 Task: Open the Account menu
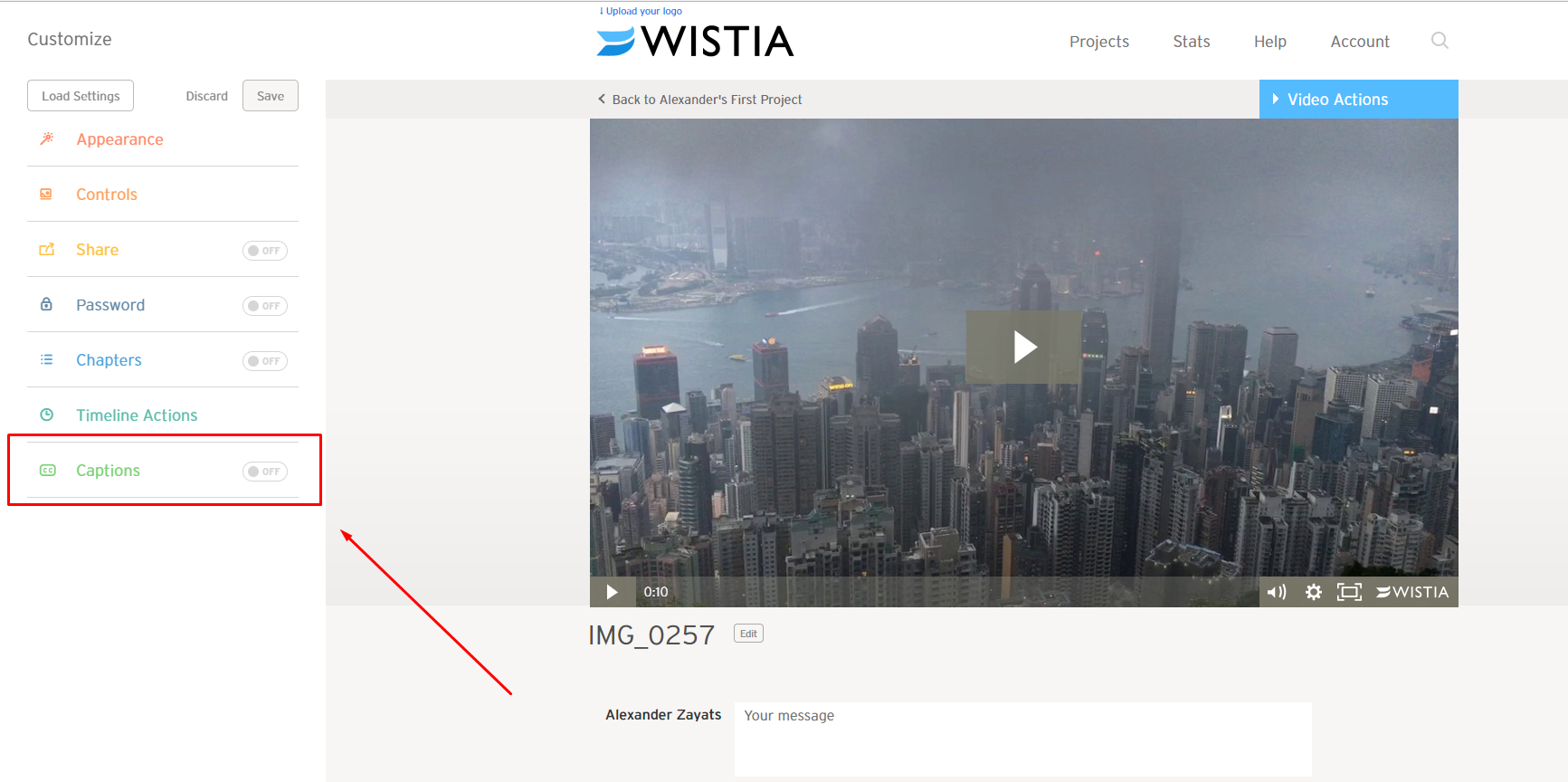point(1359,42)
